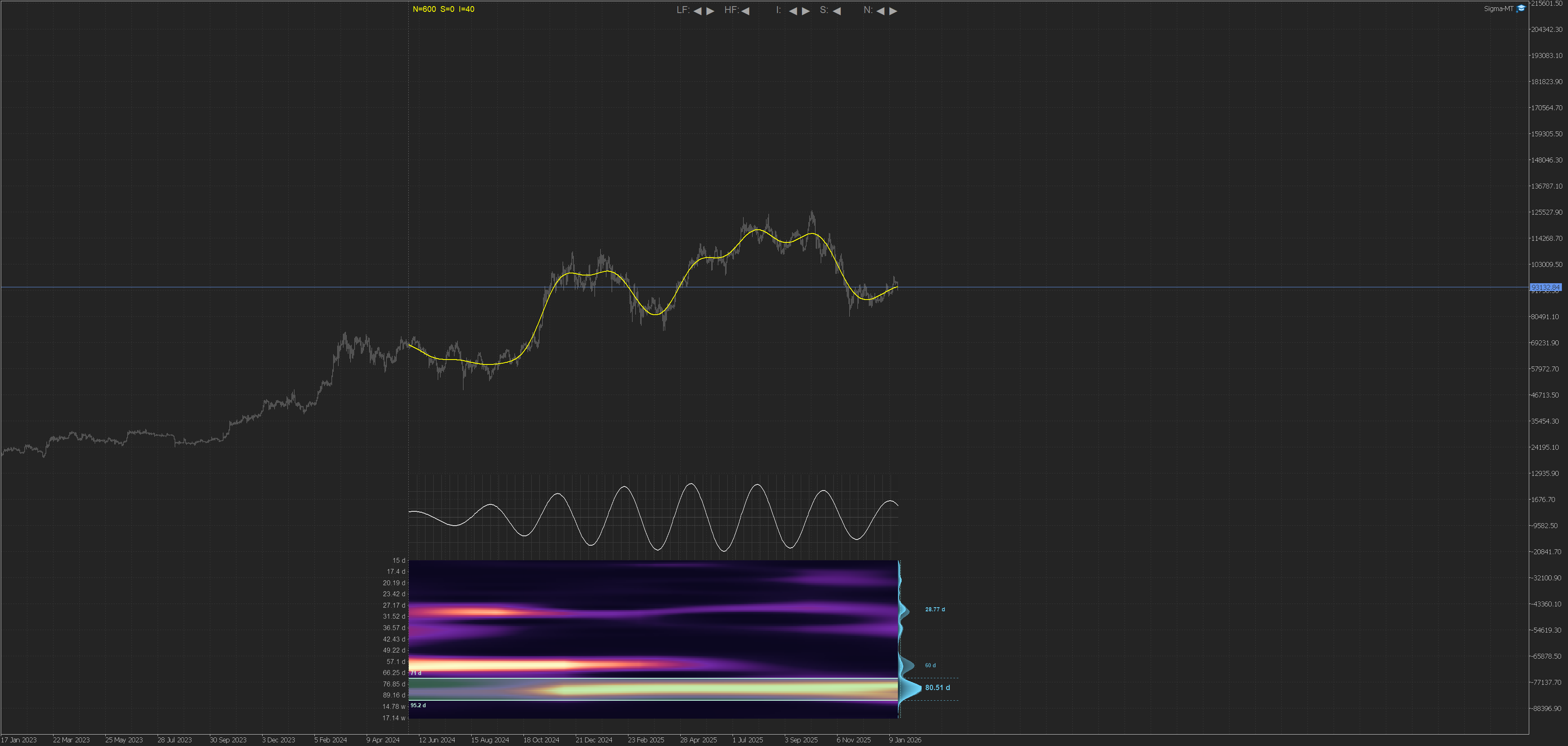Click the current price tag 93132.84
The width and height of the screenshot is (1568, 746).
1546,287
